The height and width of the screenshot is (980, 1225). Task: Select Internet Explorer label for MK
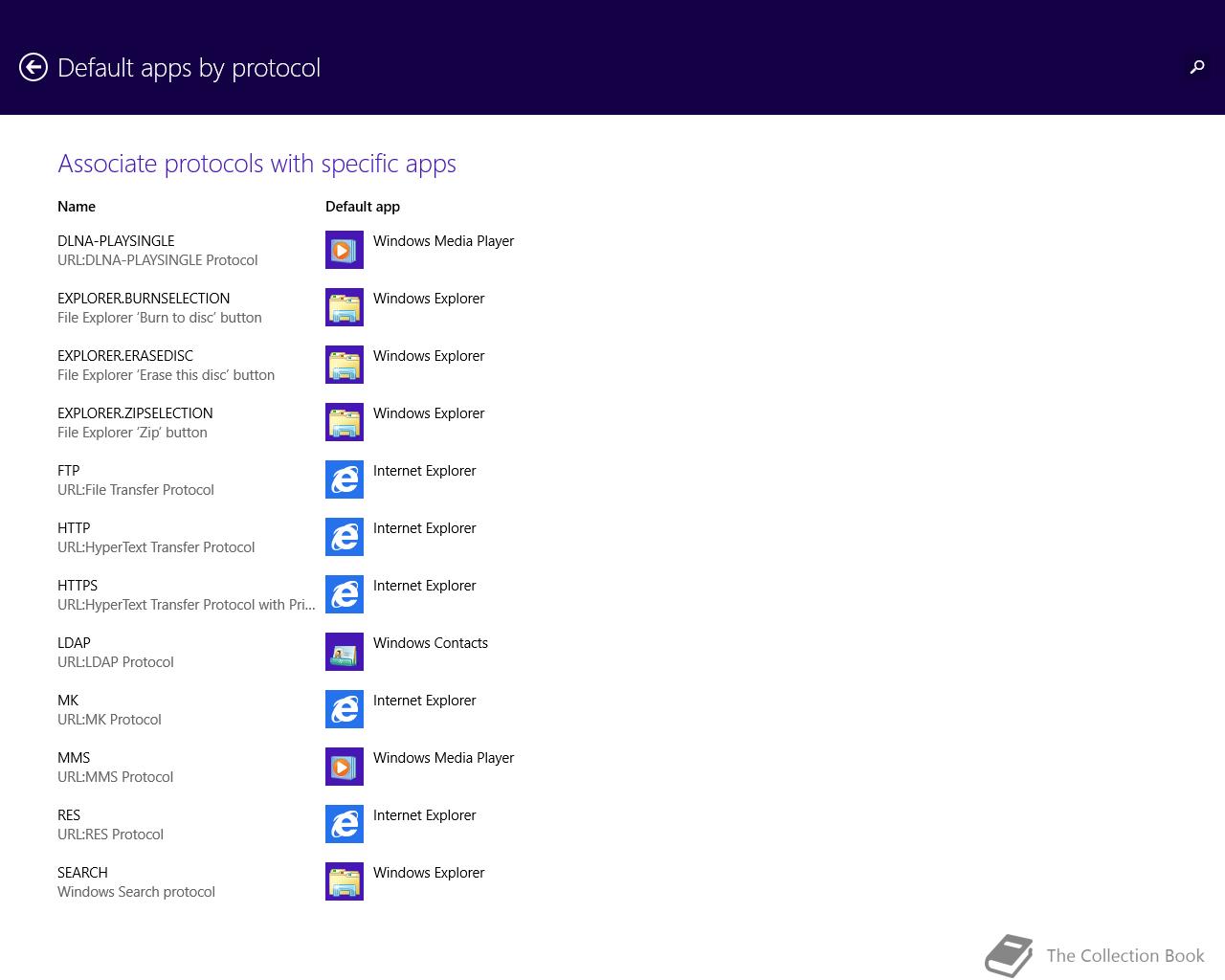pos(424,701)
